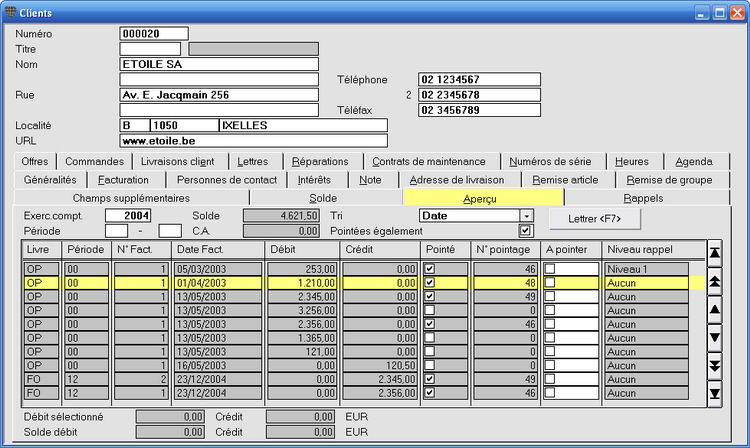Uncheck Pointé for the 1.210,00 debit row
Image resolution: width=750 pixels, height=448 pixels.
pyautogui.click(x=430, y=283)
